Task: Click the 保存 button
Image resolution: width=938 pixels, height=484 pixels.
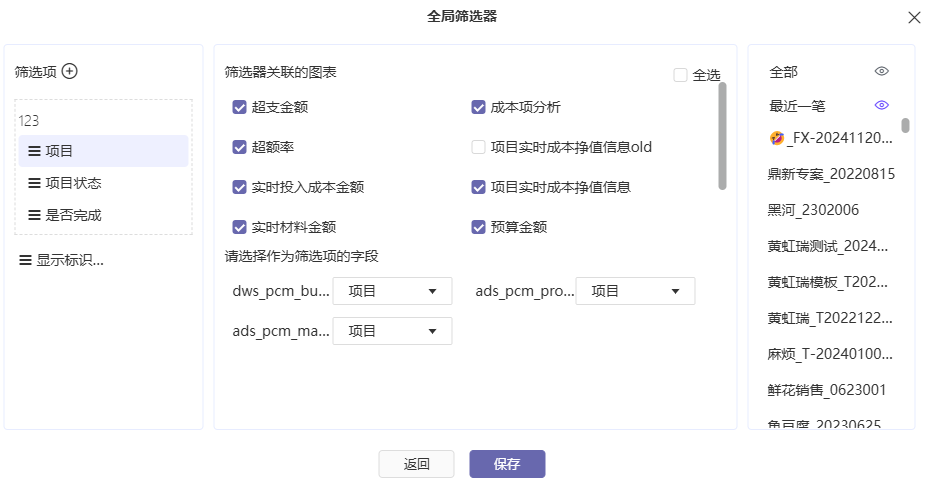Action: pos(507,464)
